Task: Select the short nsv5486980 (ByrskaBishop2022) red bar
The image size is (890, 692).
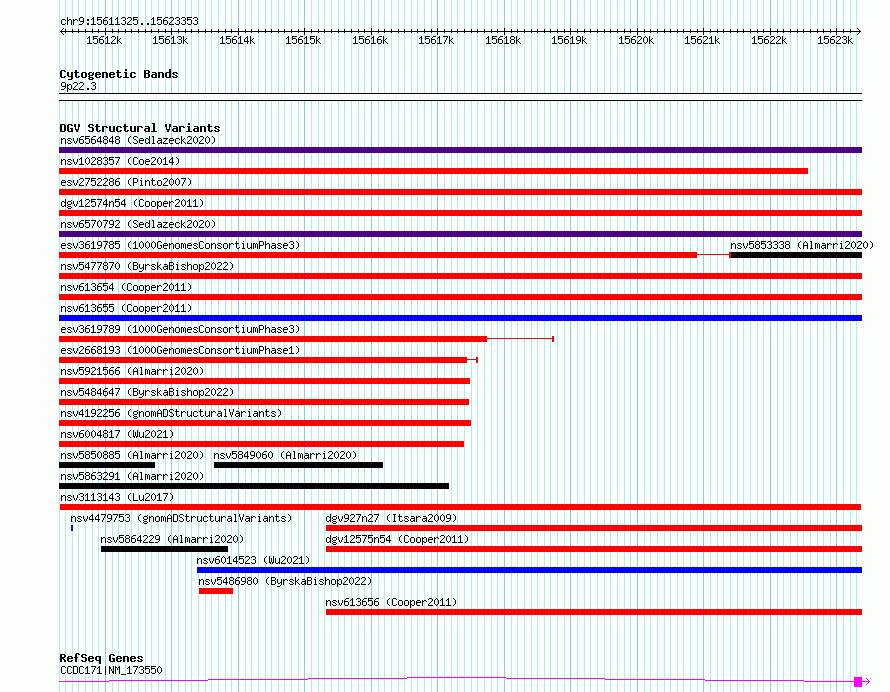Action: (216, 591)
